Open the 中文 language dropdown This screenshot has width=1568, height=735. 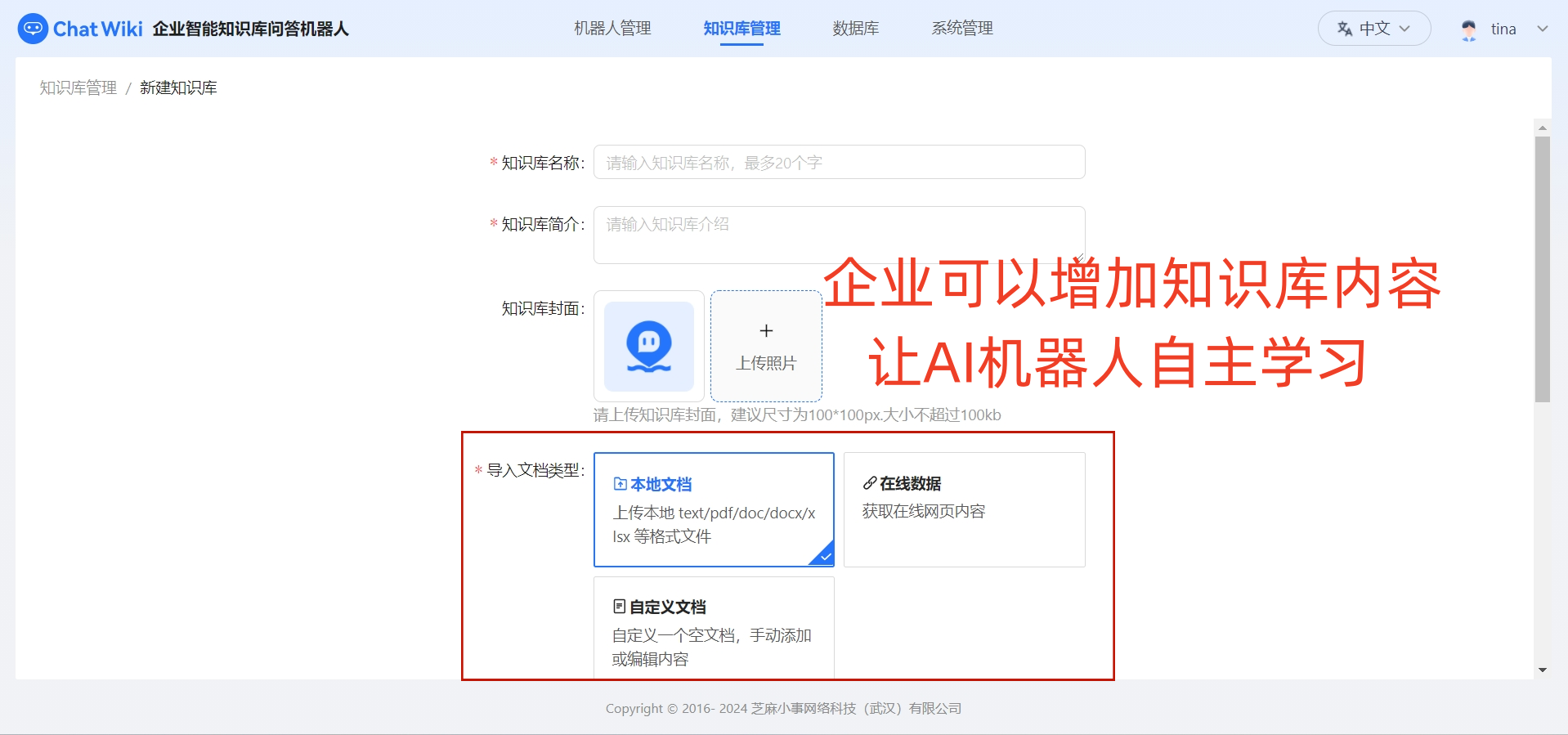1374,29
